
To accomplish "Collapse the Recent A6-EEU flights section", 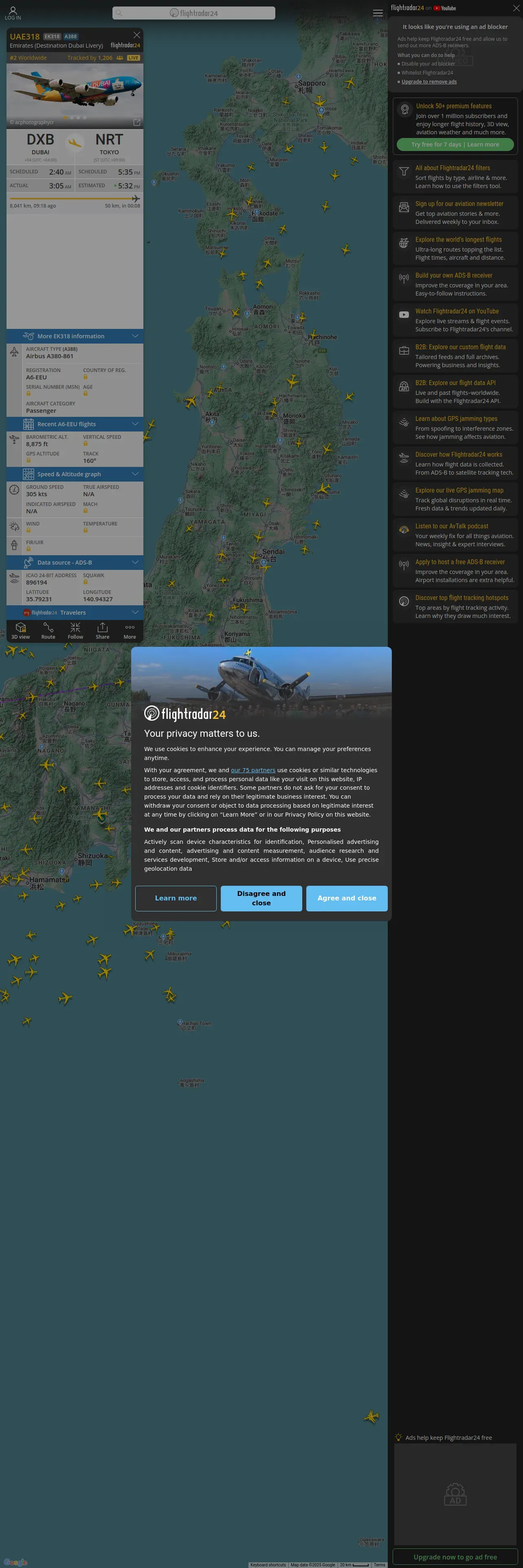I will click(75, 424).
